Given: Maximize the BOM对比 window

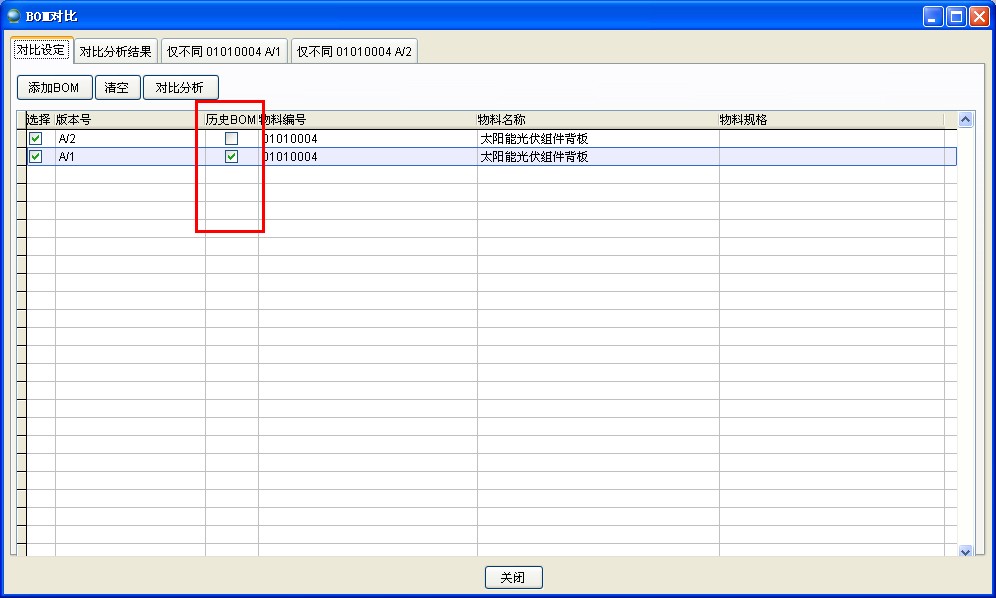Looking at the screenshot, I should pyautogui.click(x=956, y=16).
